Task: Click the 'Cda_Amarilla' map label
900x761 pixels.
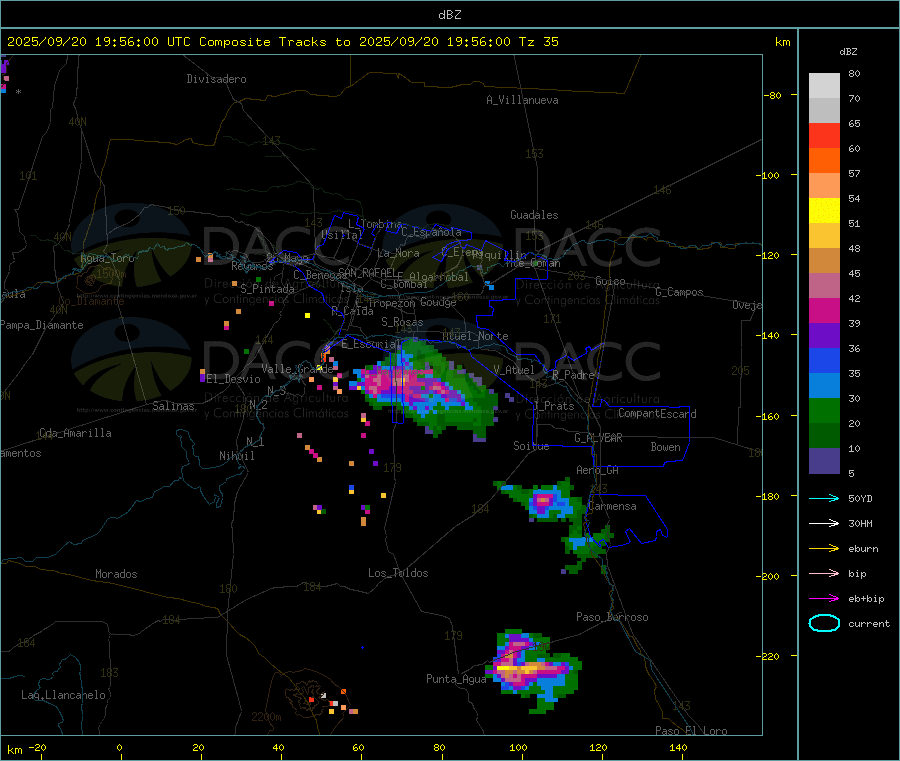Action: tap(75, 433)
